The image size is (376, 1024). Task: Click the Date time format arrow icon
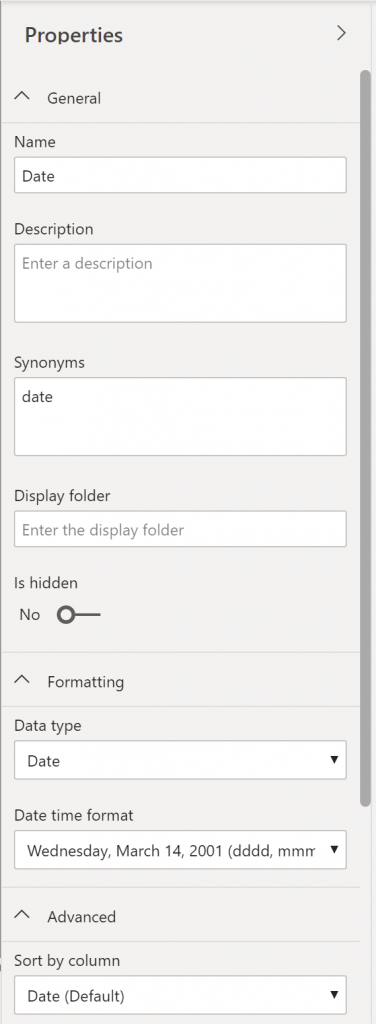coord(334,850)
